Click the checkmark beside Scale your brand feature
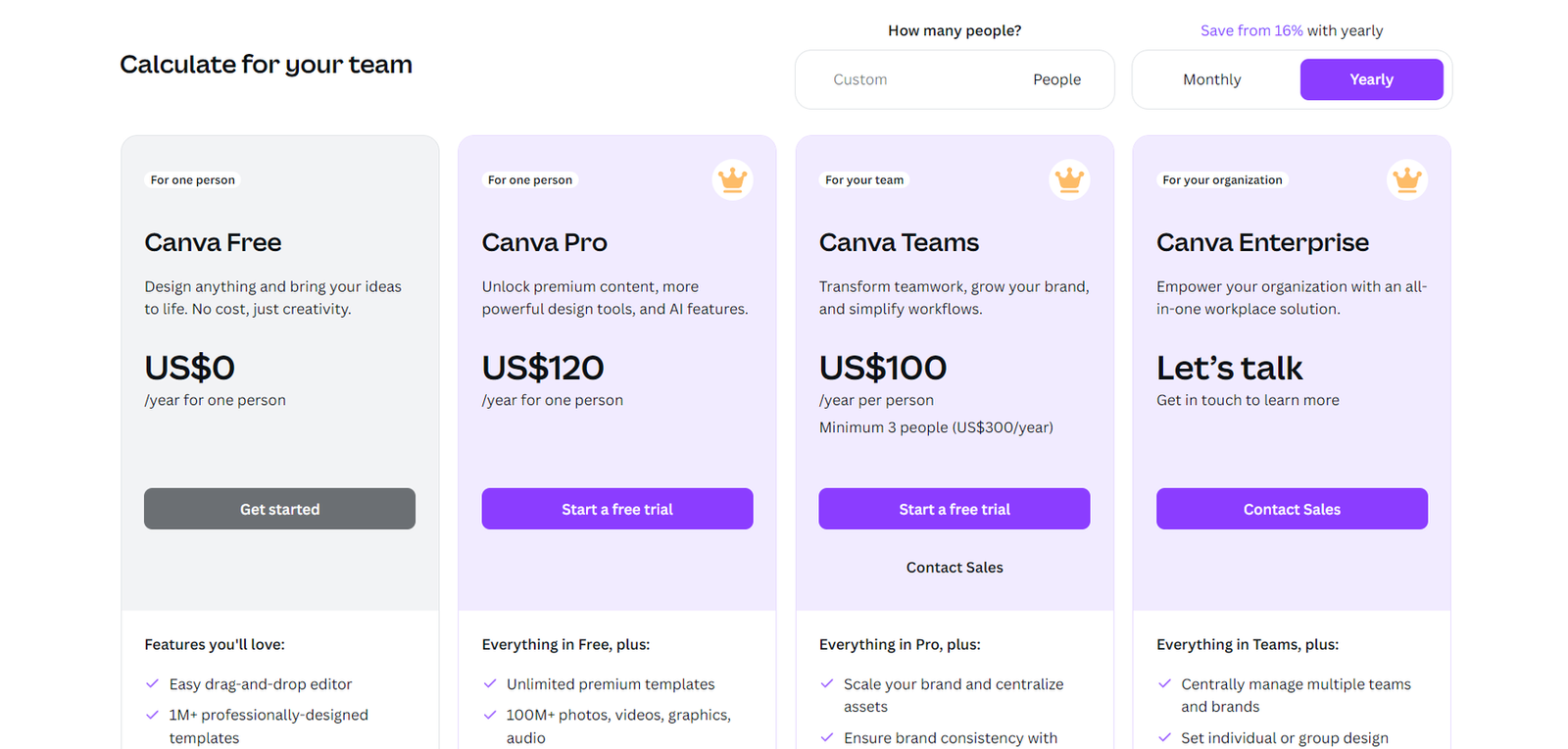1568x749 pixels. point(828,683)
